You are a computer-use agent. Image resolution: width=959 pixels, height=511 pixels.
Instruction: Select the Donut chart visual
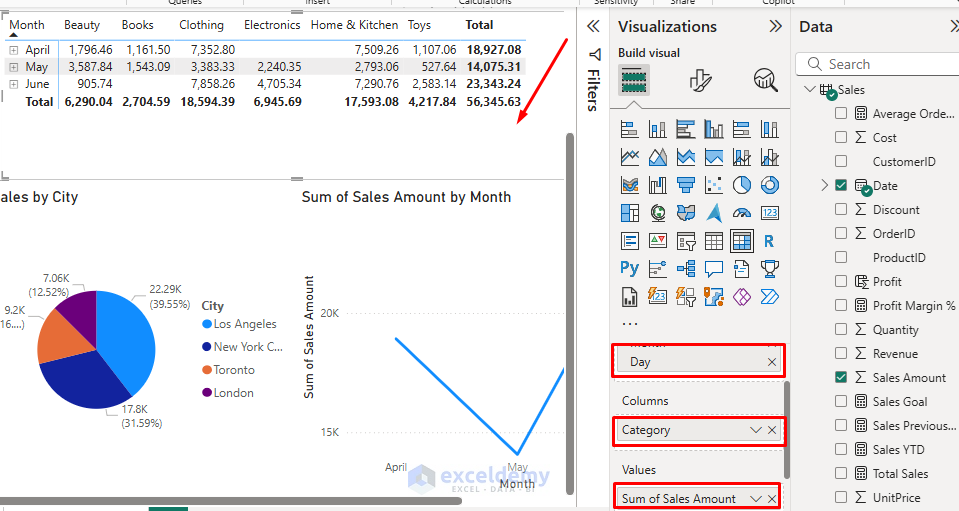tap(770, 185)
